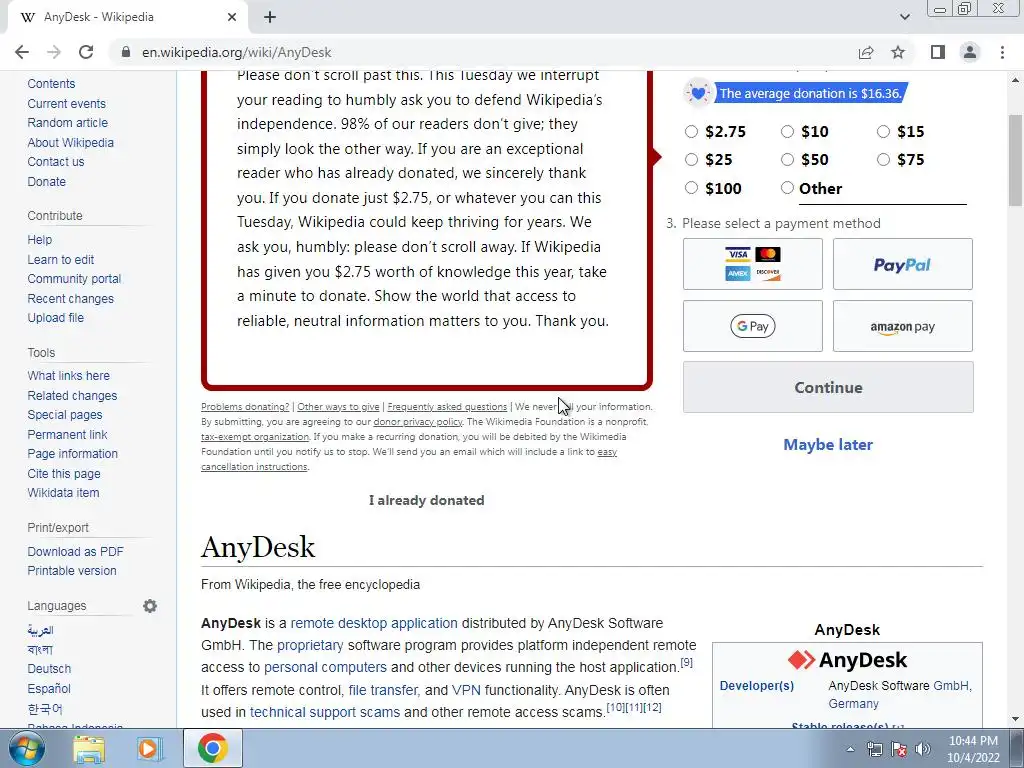Open the tab search chevron
Screen dimensions: 1024x768
tap(904, 18)
